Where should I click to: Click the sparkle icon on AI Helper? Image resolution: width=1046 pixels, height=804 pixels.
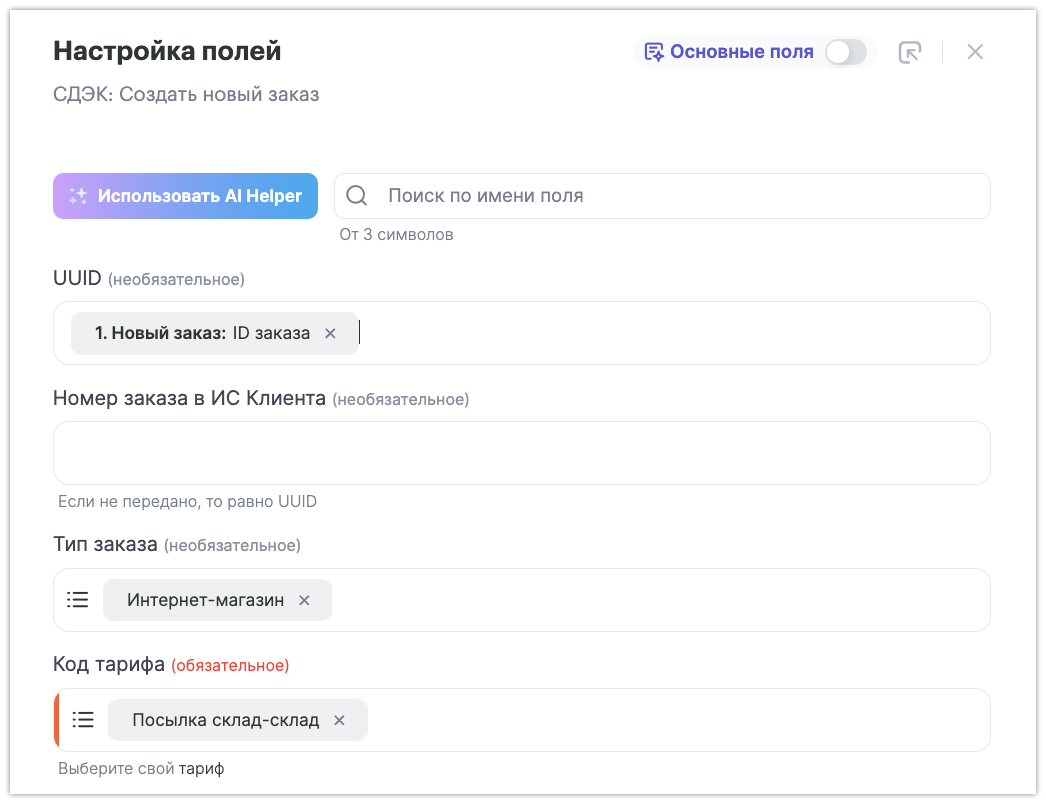tap(78, 196)
